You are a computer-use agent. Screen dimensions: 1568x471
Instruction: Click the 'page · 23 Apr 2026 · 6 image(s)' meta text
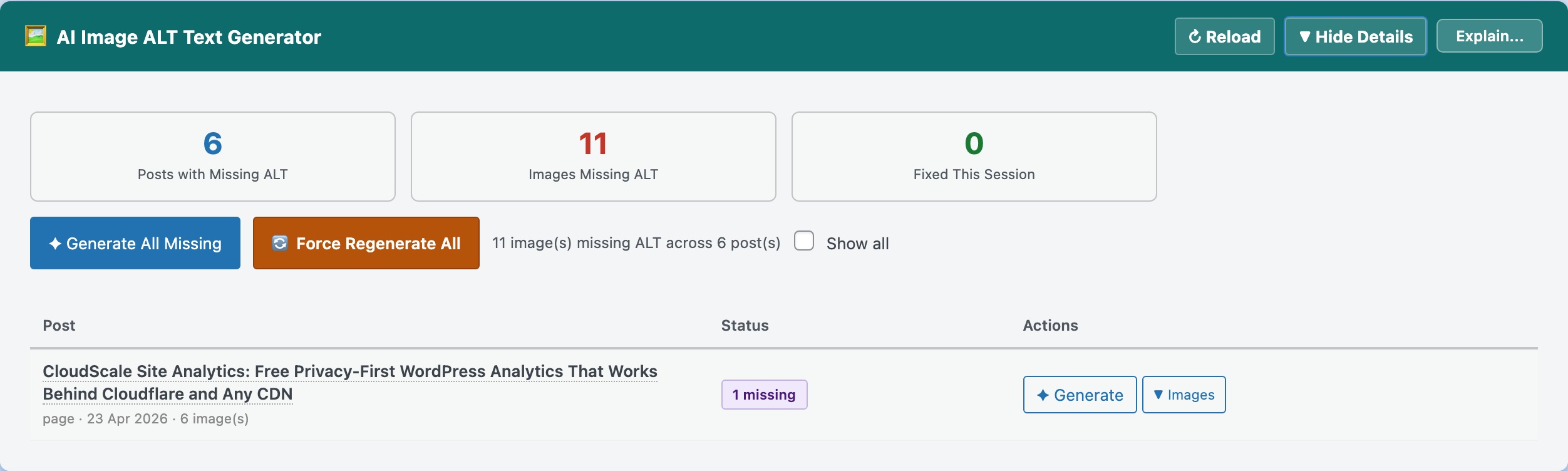pos(146,418)
